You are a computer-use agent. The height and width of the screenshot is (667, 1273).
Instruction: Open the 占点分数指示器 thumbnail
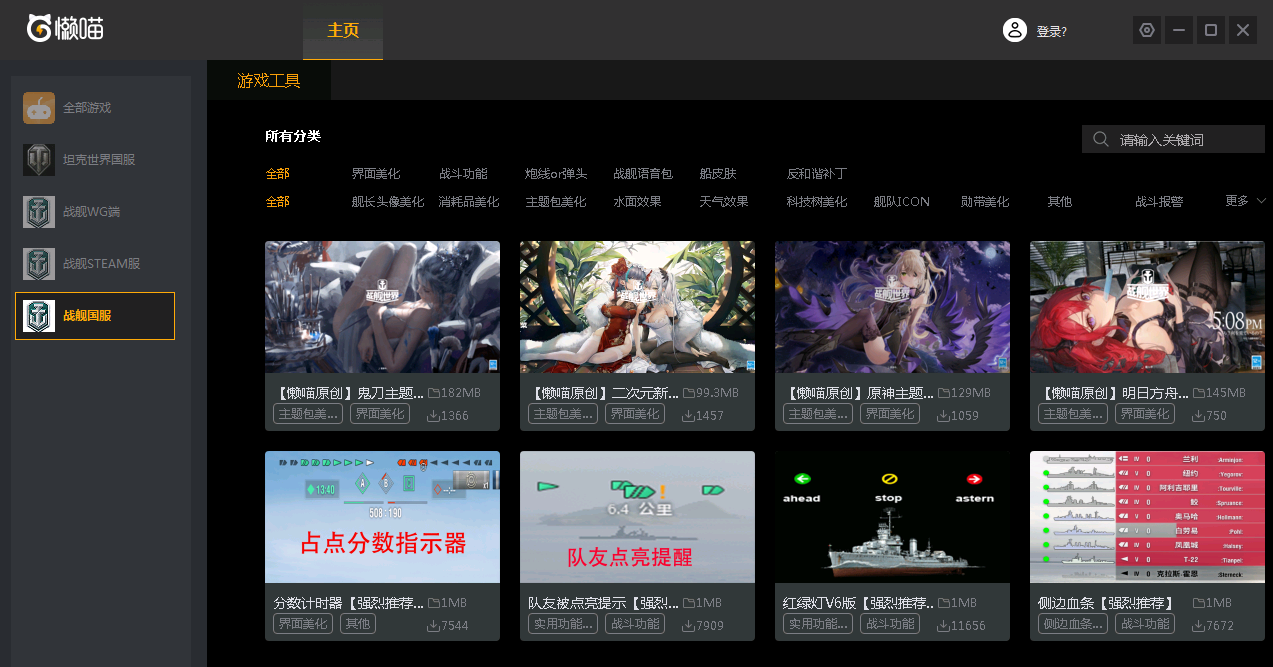coord(382,517)
